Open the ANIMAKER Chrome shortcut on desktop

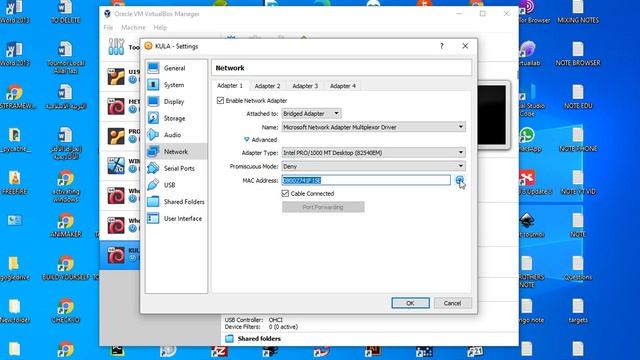tap(65, 225)
